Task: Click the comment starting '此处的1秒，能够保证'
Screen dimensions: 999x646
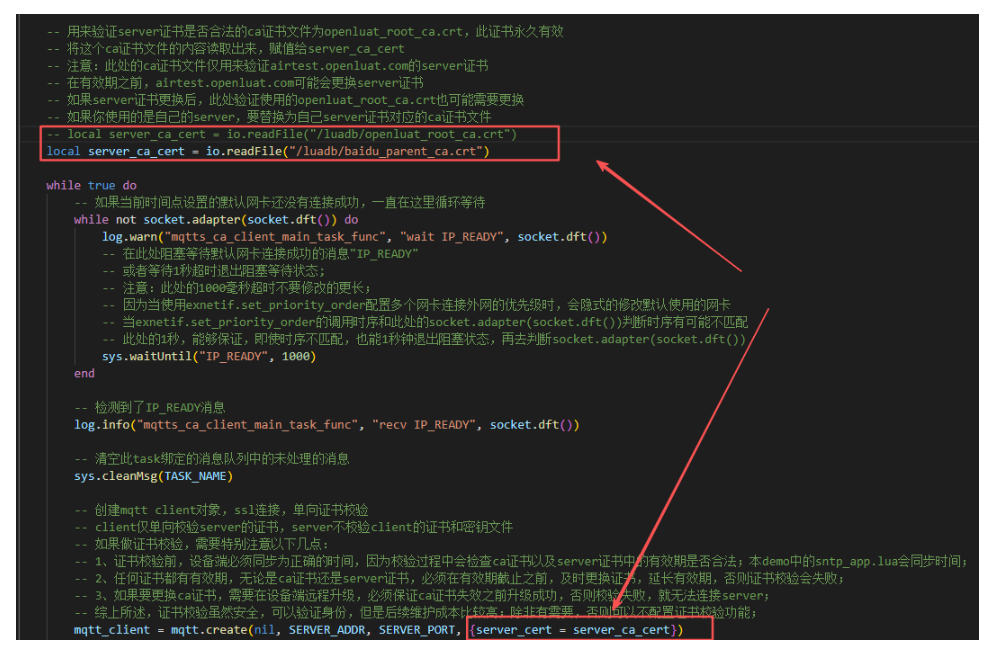Action: (424, 340)
